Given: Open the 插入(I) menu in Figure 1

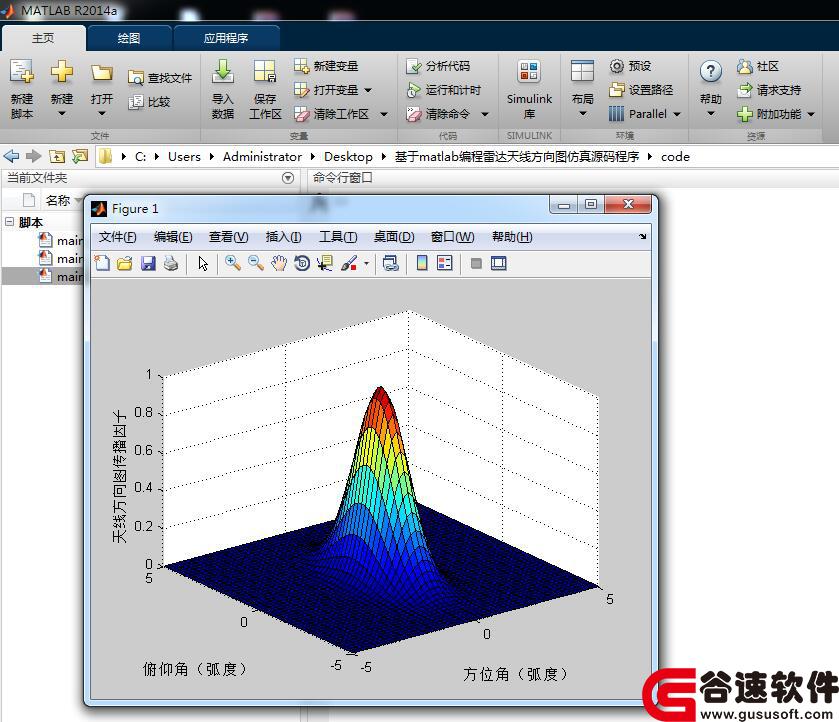Looking at the screenshot, I should tap(284, 237).
